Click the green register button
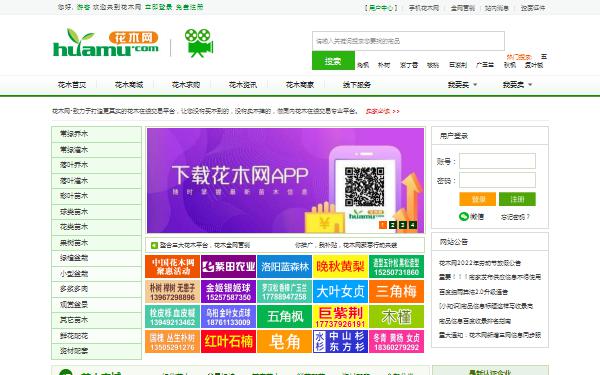600x375 pixels. click(517, 199)
